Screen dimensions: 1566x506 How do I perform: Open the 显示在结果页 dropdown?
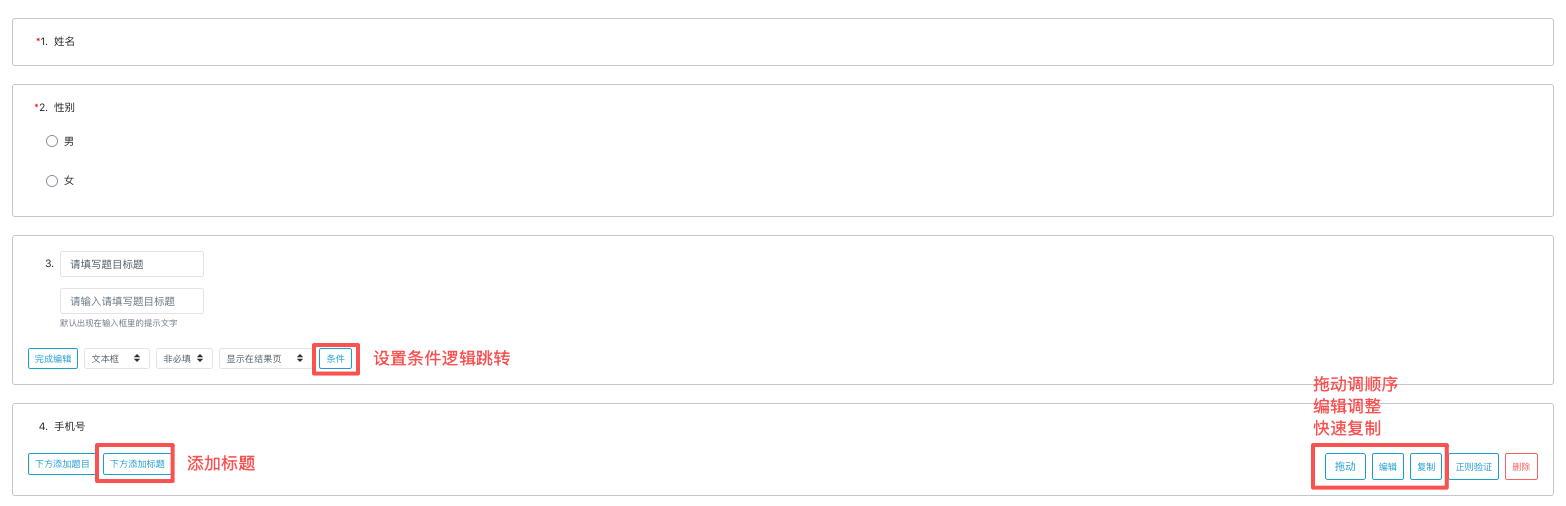(x=265, y=358)
